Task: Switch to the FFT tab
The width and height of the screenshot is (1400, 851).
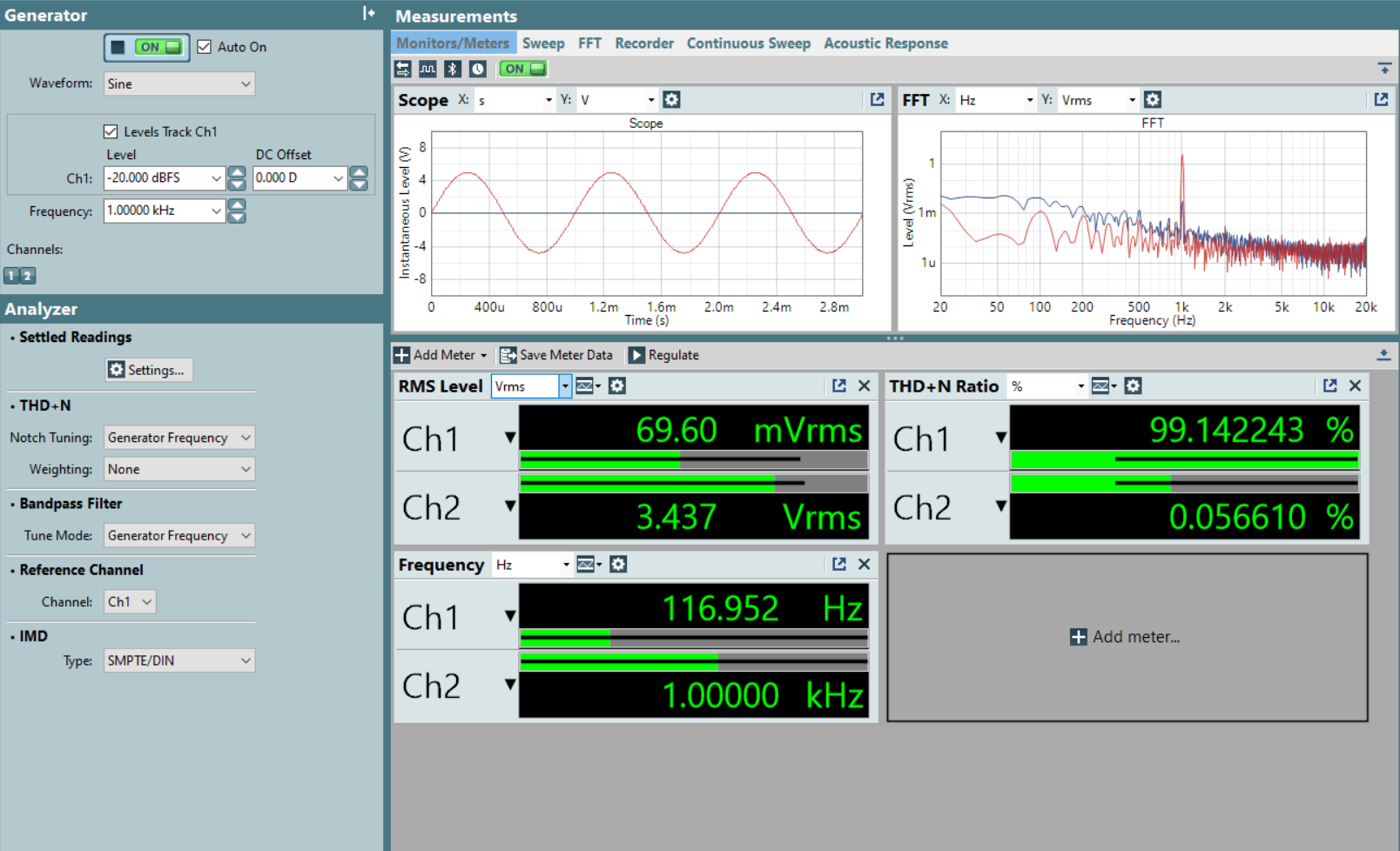Action: 589,43
